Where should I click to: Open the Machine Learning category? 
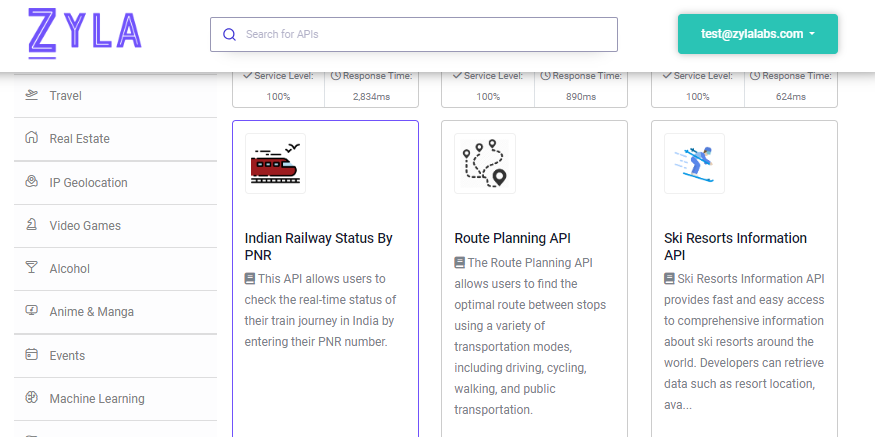[x=116, y=399]
